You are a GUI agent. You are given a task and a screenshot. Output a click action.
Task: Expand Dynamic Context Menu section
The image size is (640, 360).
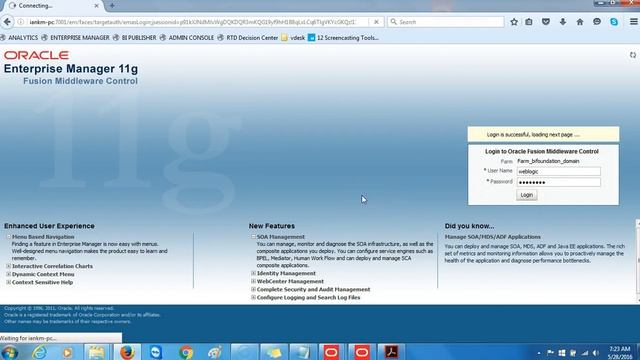point(8,274)
